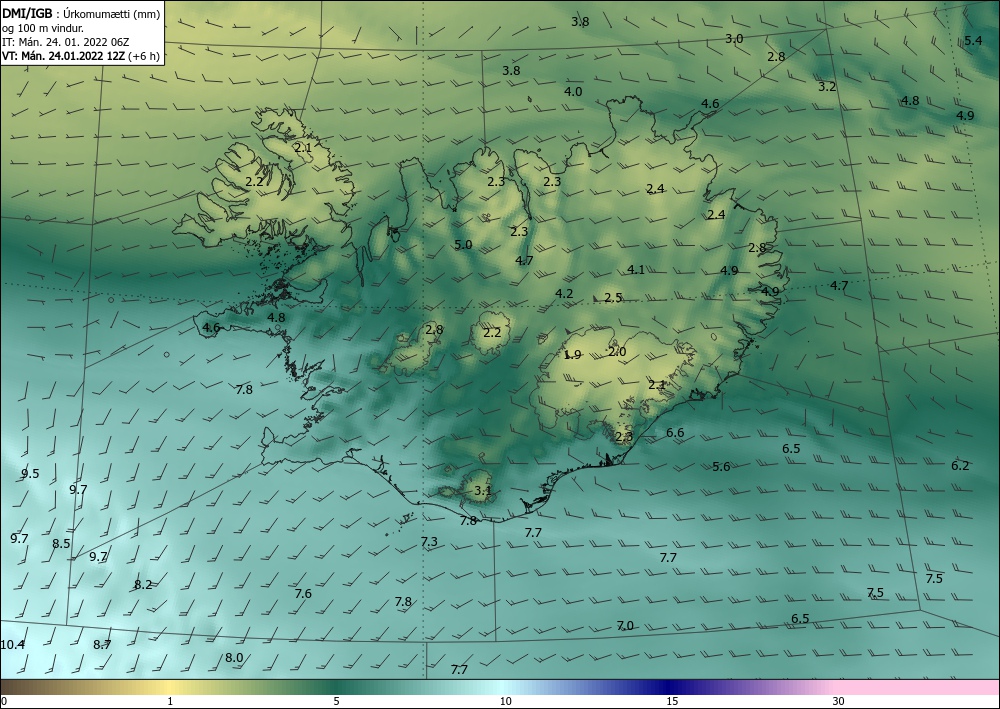
Task: Click the 3.2 value label
Action: [x=827, y=87]
